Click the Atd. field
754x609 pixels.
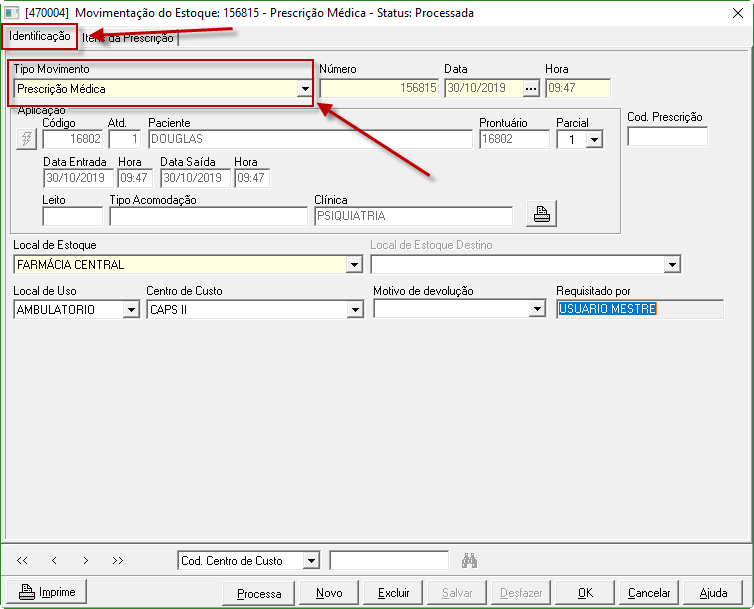click(125, 140)
